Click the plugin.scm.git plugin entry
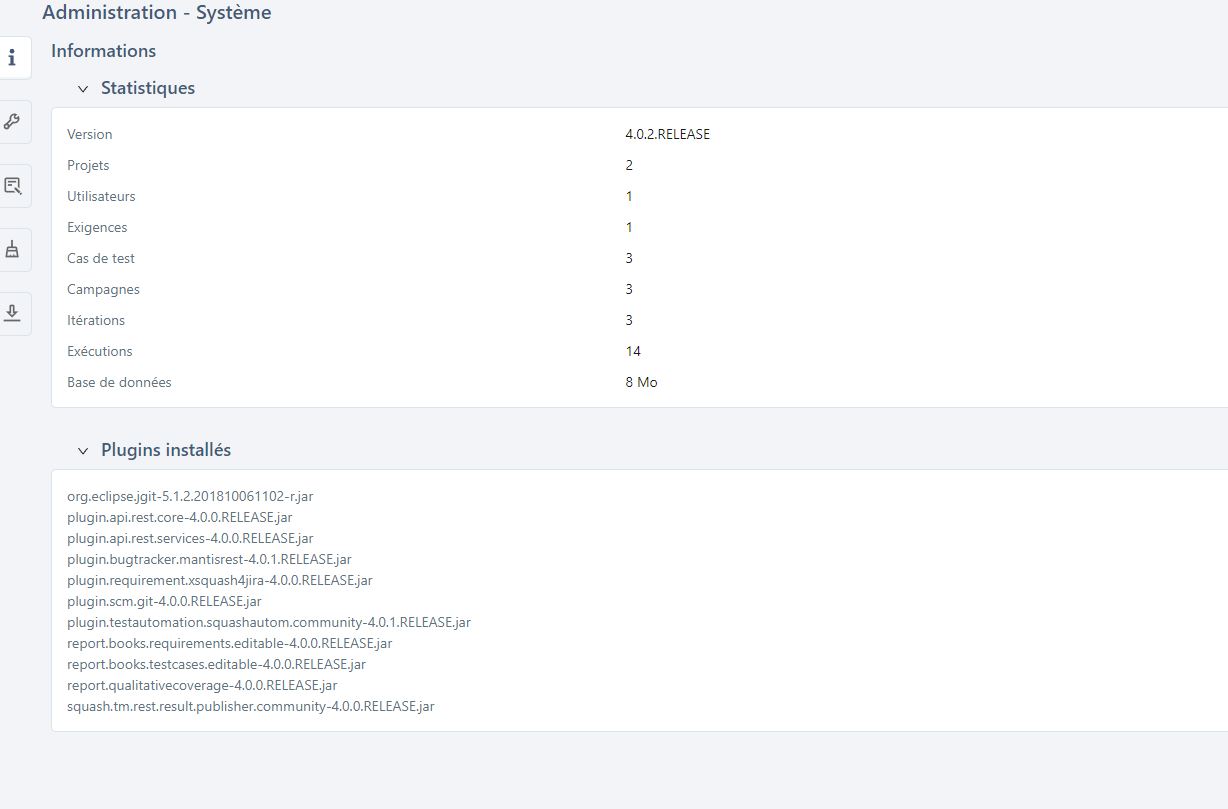Viewport: 1228px width, 809px height. tap(164, 601)
